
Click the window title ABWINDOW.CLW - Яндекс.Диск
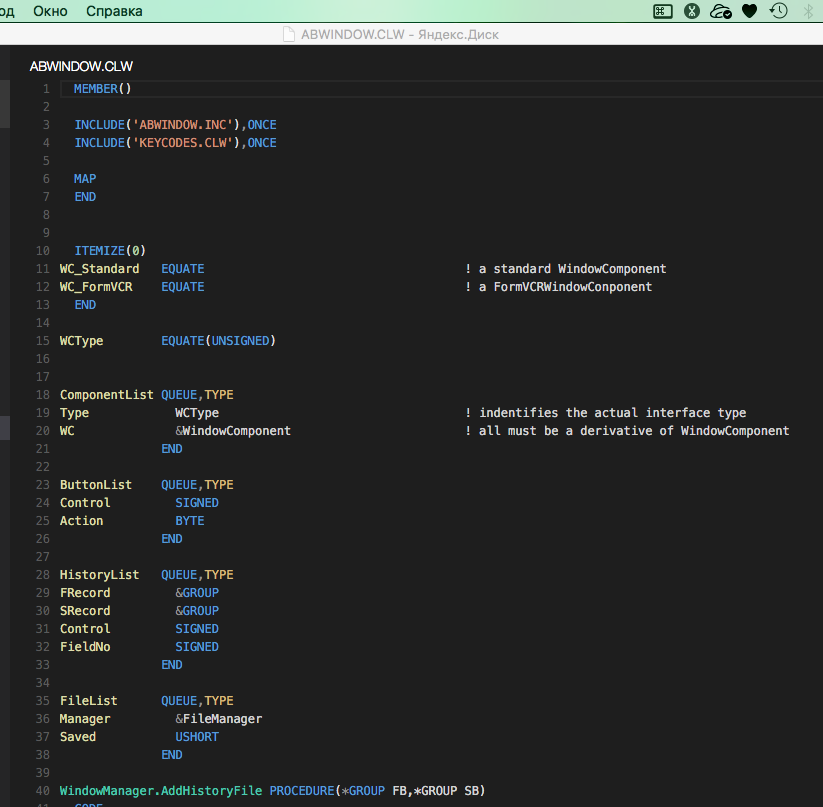tap(399, 34)
